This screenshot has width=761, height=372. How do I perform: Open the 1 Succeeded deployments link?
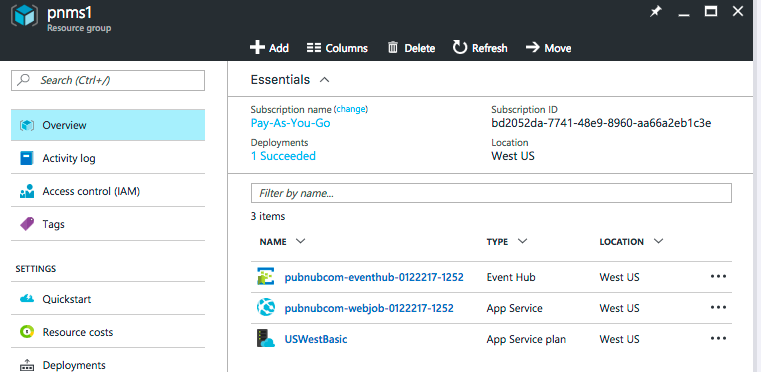283,156
